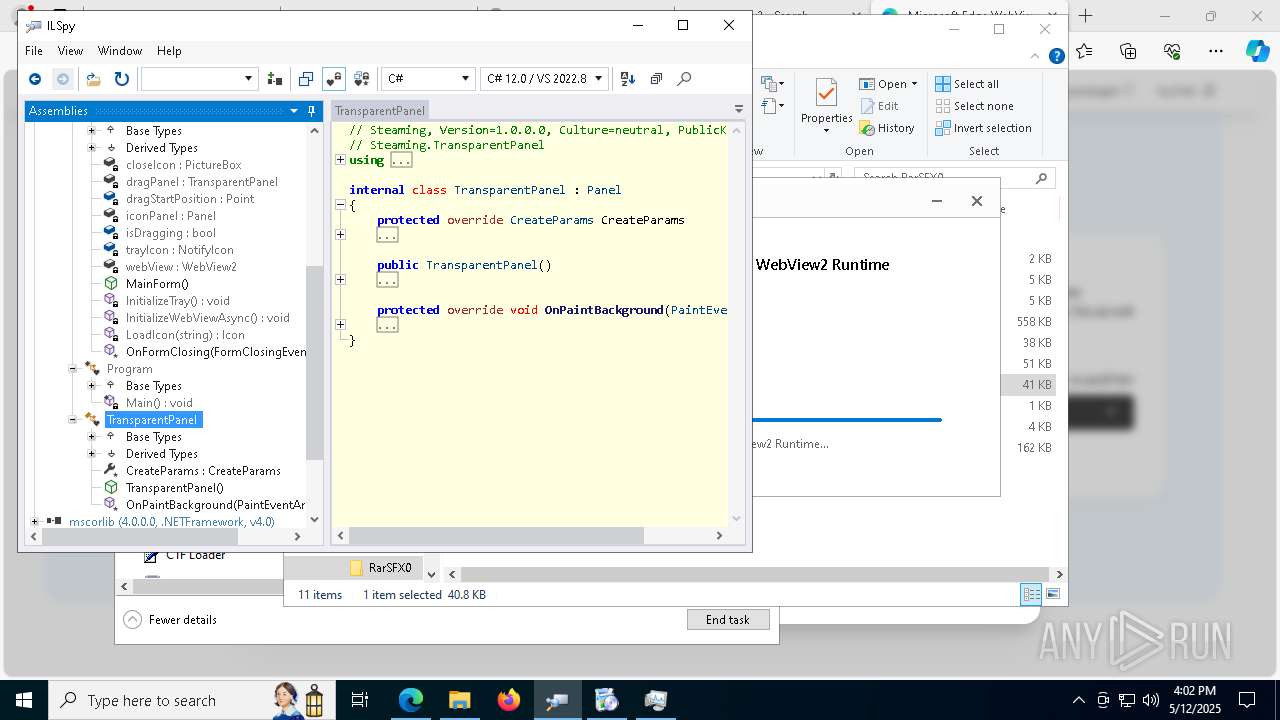Image resolution: width=1280 pixels, height=720 pixels.
Task: Open the document tab list arrow
Action: [x=739, y=109]
